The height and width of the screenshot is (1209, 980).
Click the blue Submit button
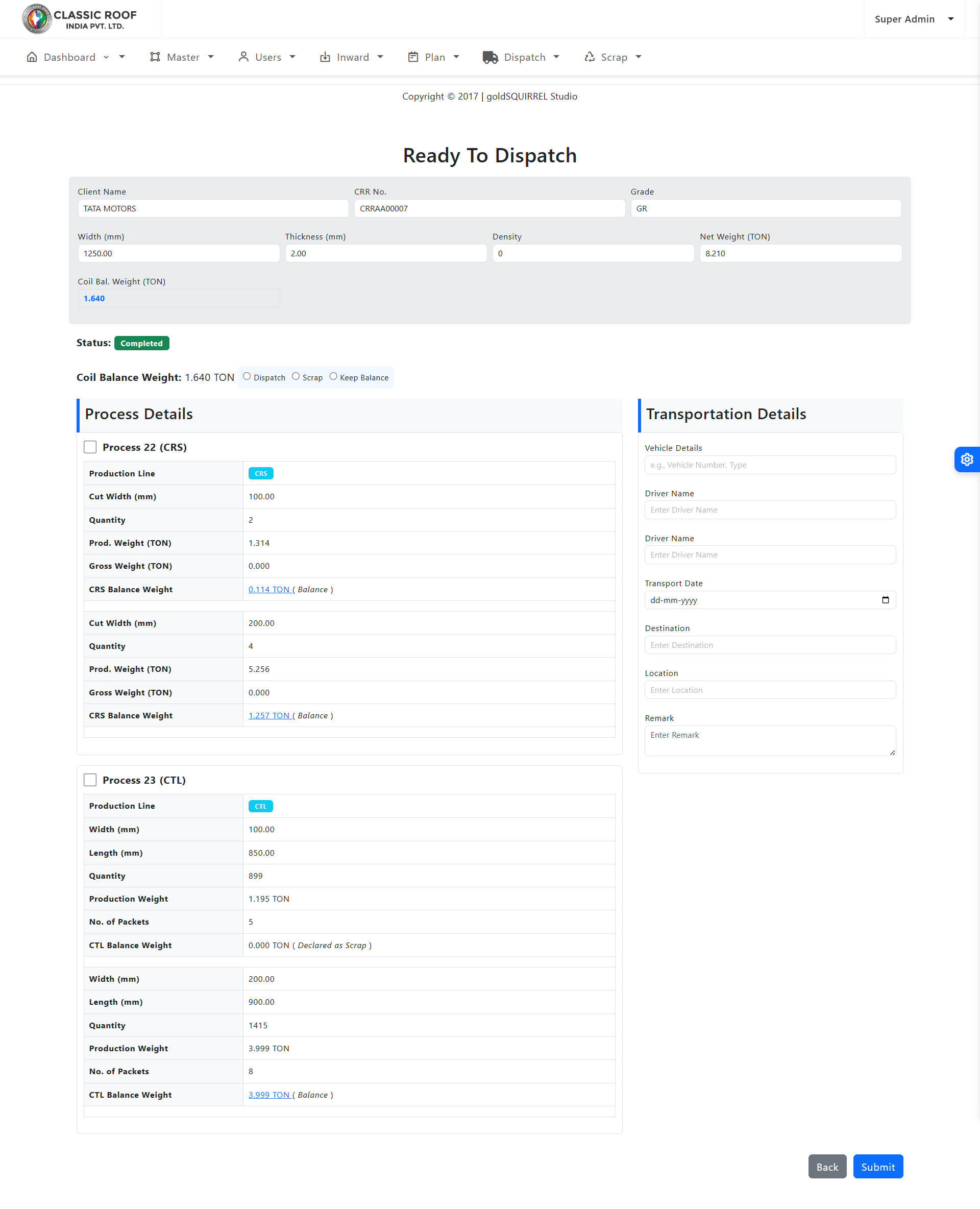point(877,1167)
